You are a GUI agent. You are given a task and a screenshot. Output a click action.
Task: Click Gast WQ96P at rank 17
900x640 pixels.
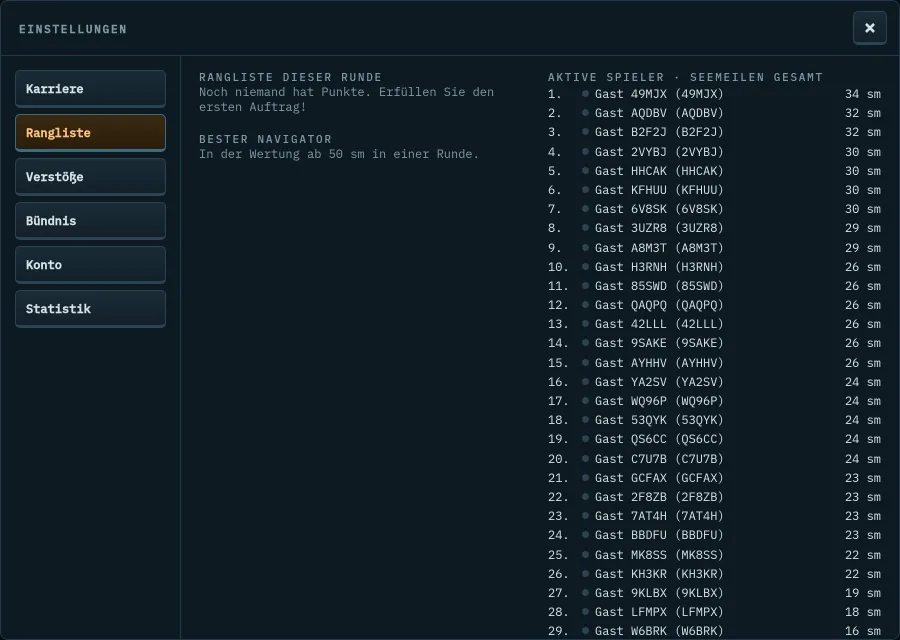click(x=714, y=401)
